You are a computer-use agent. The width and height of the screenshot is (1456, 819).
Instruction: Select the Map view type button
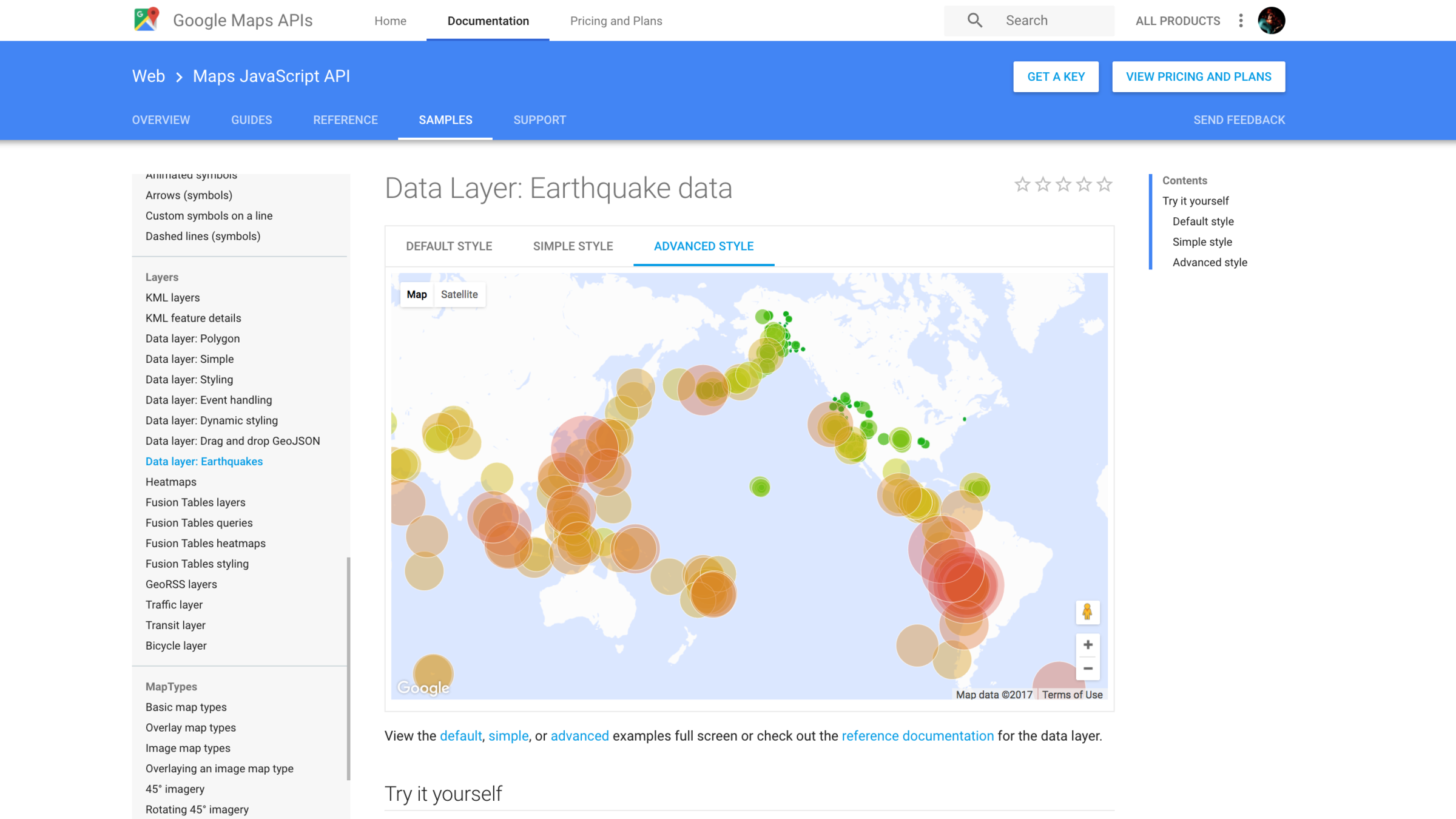point(417,294)
